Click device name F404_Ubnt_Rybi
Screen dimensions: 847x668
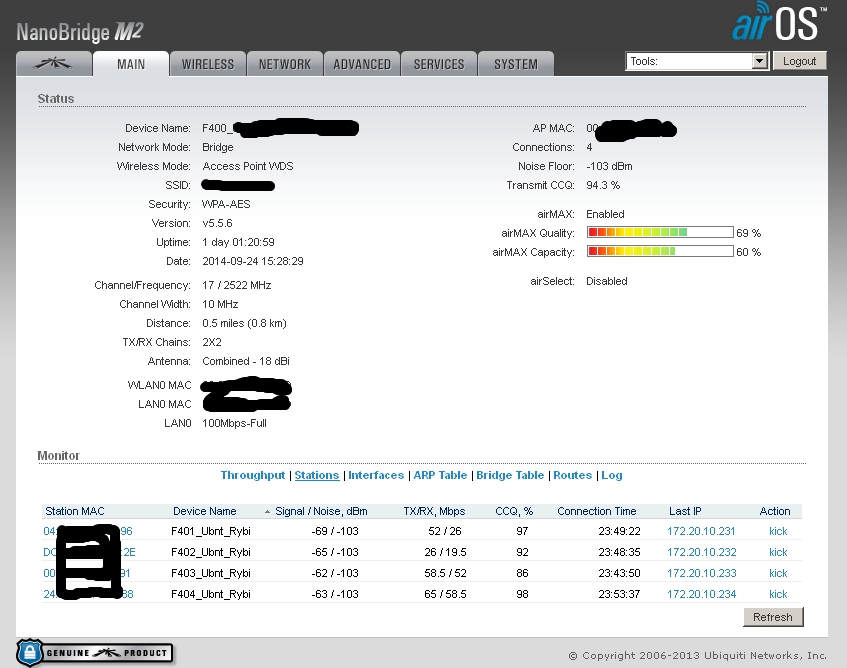click(x=211, y=594)
